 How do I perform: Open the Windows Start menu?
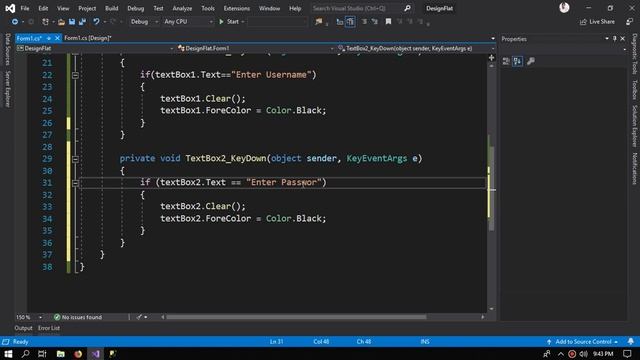coord(8,353)
